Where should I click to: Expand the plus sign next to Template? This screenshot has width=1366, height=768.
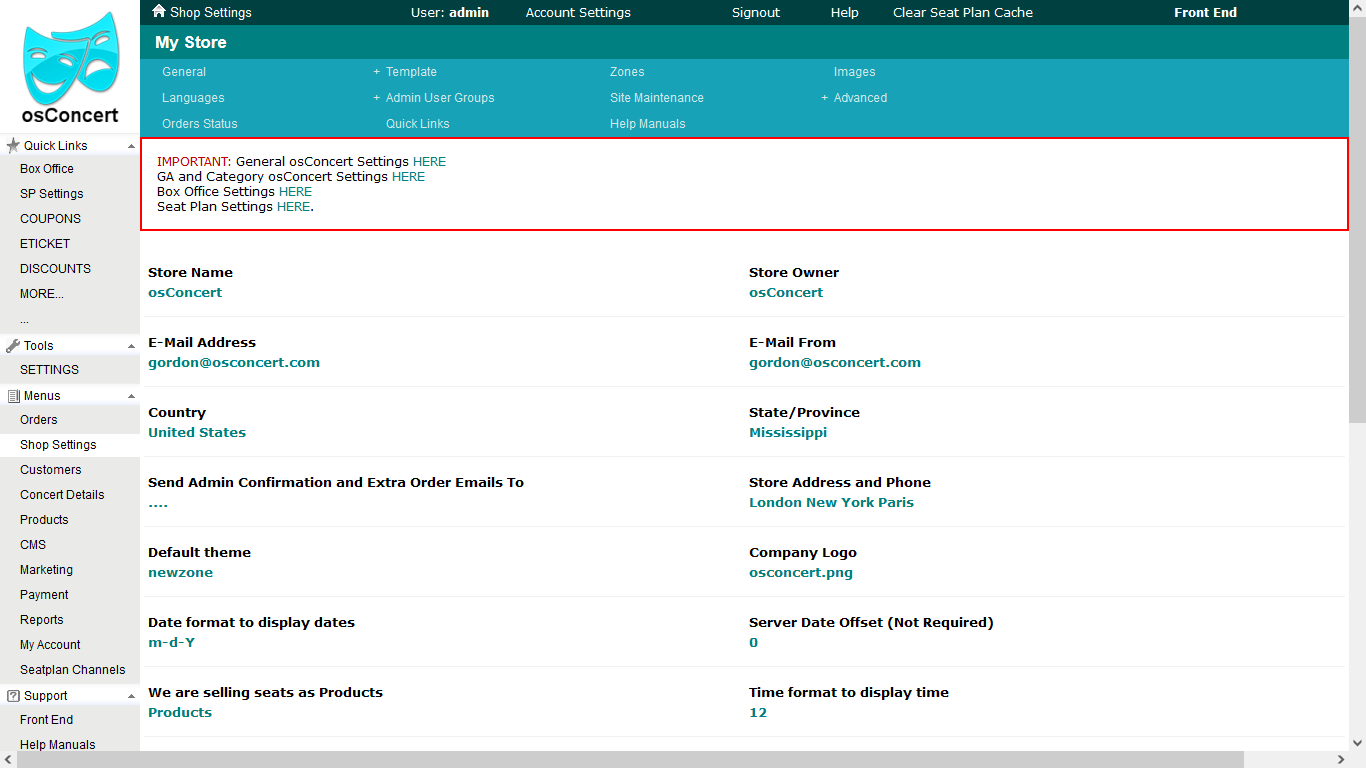point(377,72)
